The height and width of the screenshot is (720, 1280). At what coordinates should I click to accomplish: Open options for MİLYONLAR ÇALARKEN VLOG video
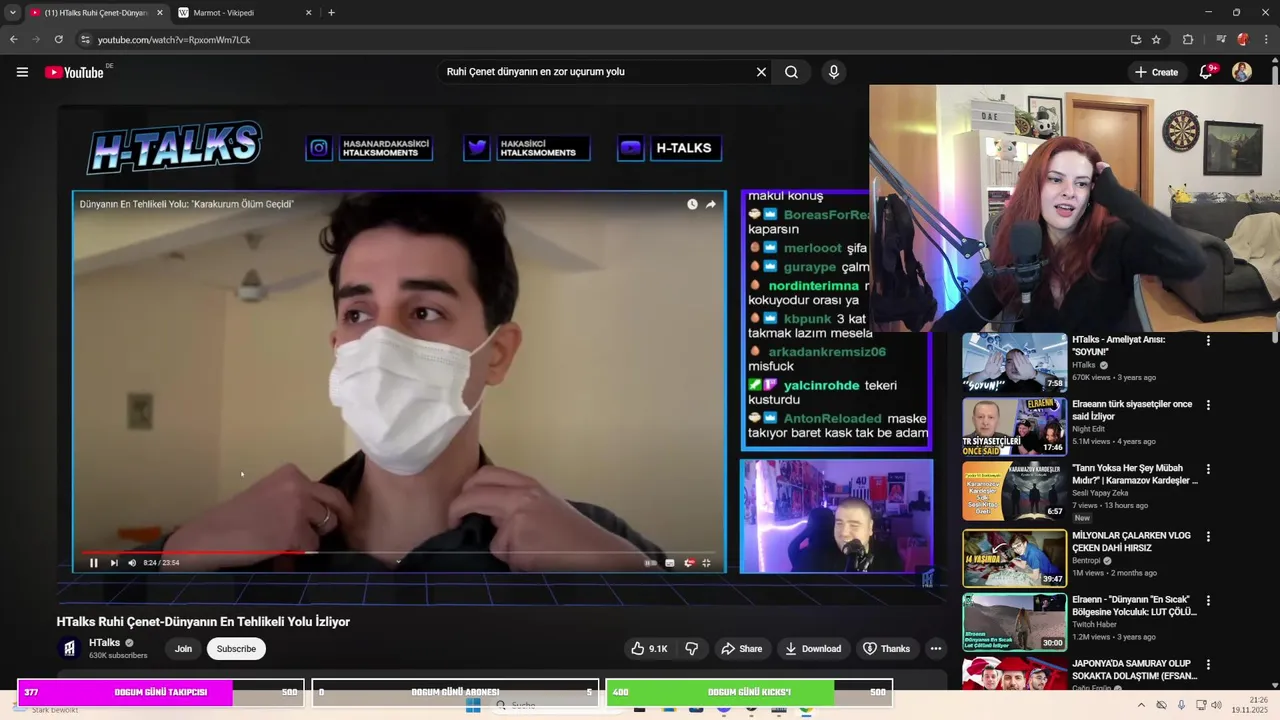point(1208,537)
